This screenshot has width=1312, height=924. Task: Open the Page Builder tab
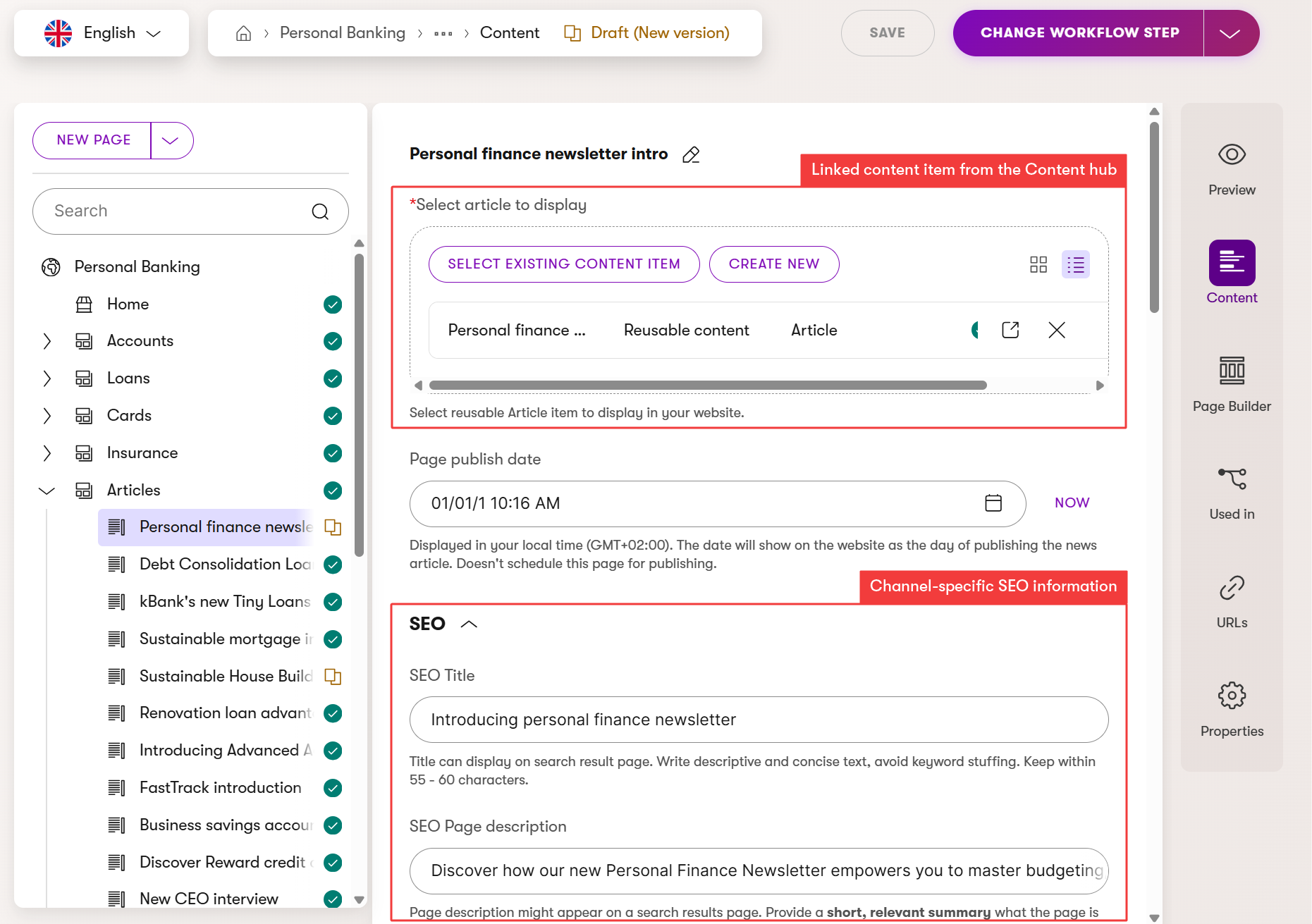[1232, 386]
